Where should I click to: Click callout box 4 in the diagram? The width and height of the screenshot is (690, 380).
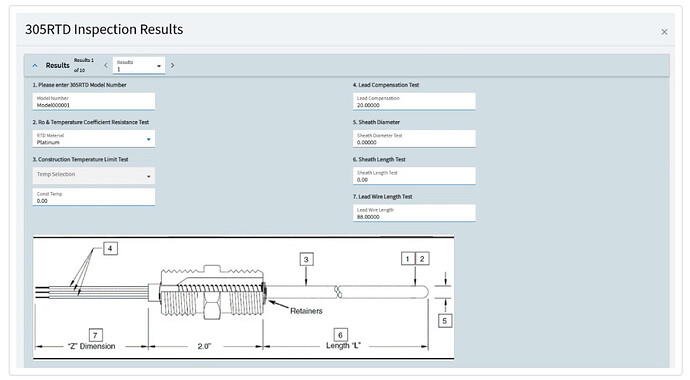(110, 248)
